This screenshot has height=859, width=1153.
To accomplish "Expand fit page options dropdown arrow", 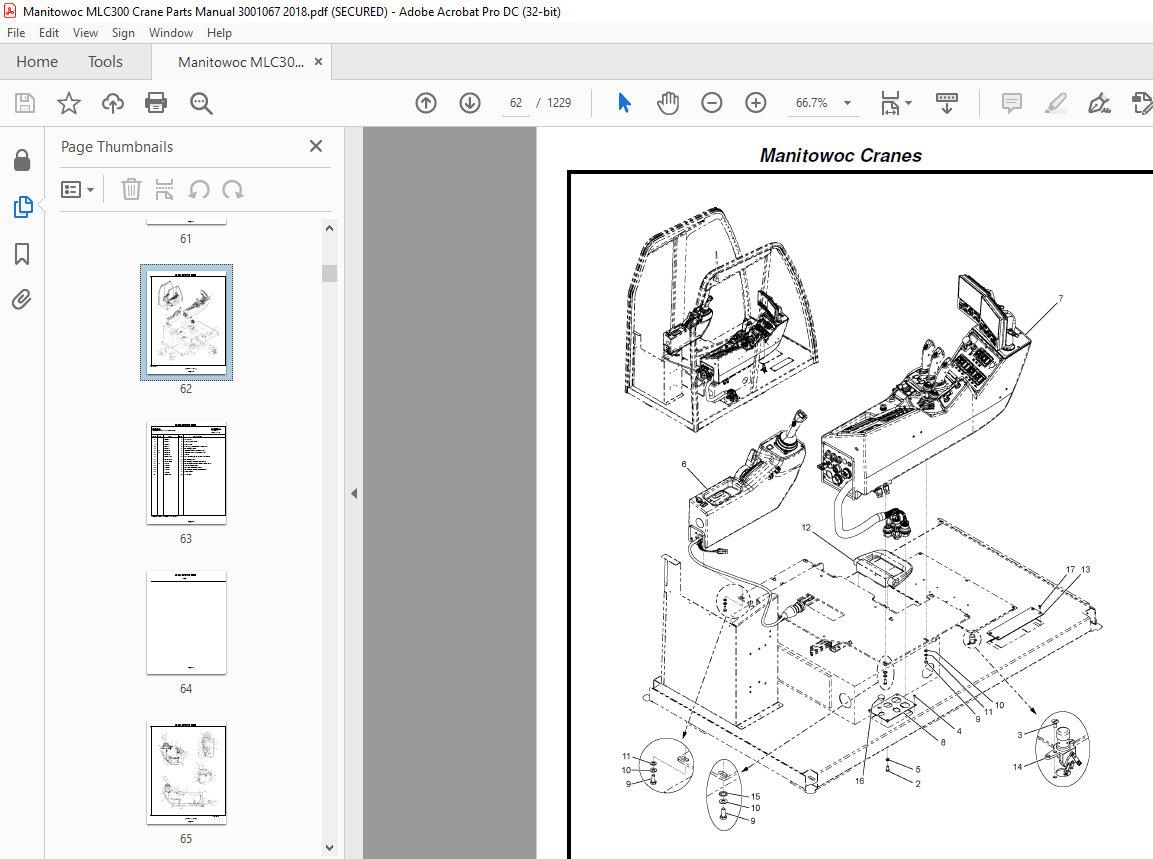I will coord(909,103).
